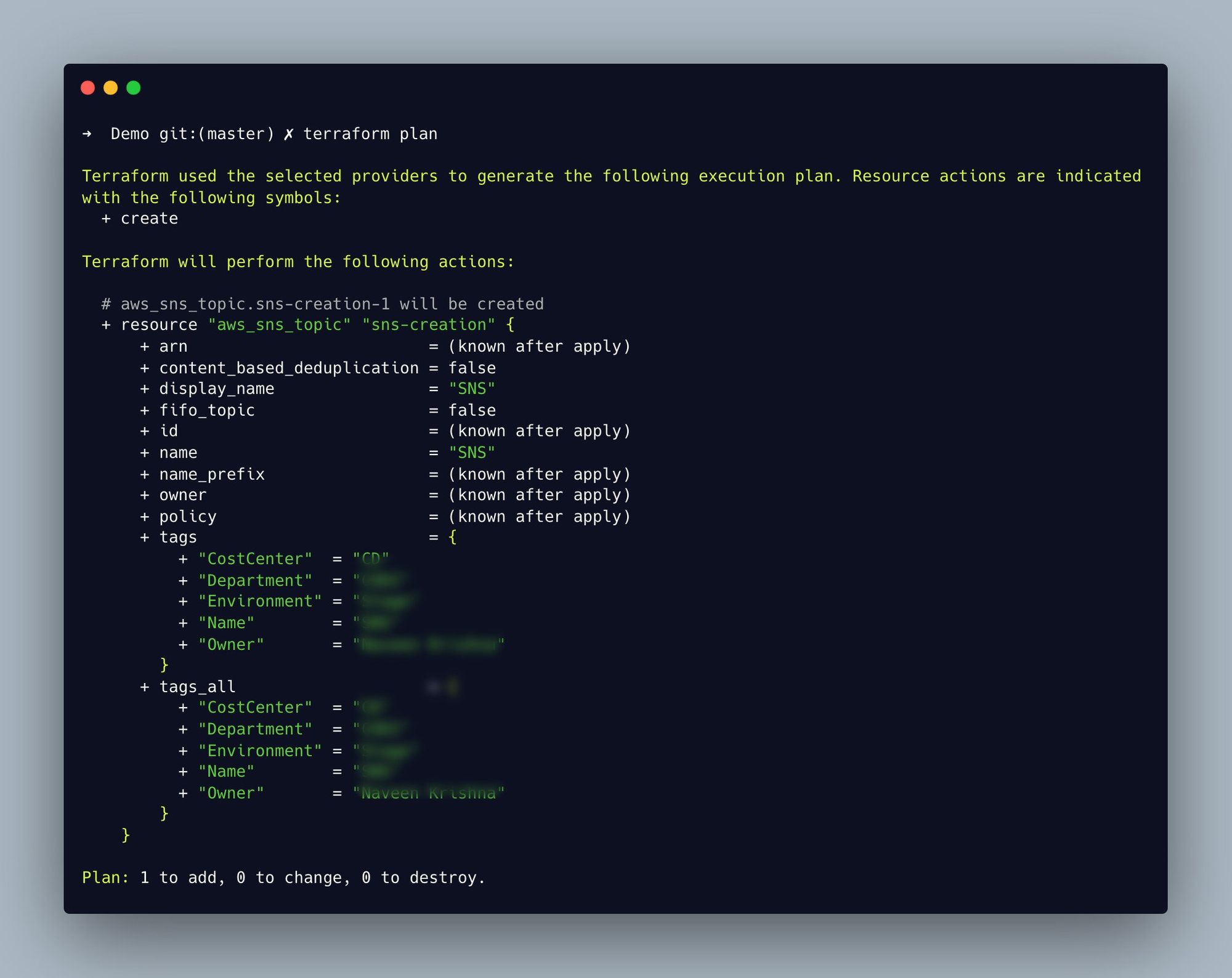The image size is (1232, 978).
Task: Click "Owner" key under tags_all
Action: click(x=231, y=793)
